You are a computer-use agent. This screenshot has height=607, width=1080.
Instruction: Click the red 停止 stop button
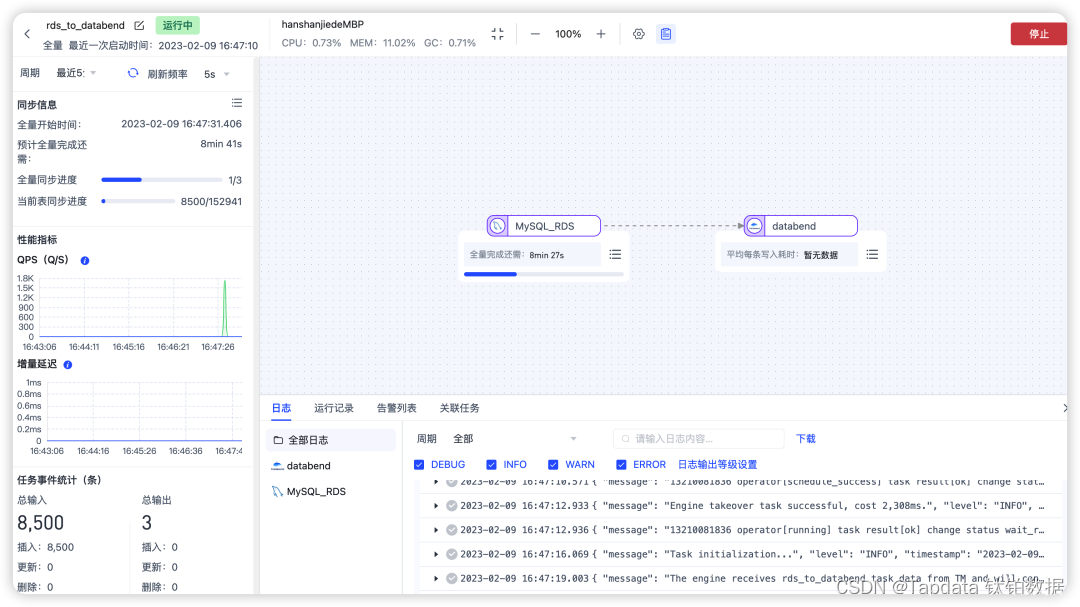[1038, 34]
